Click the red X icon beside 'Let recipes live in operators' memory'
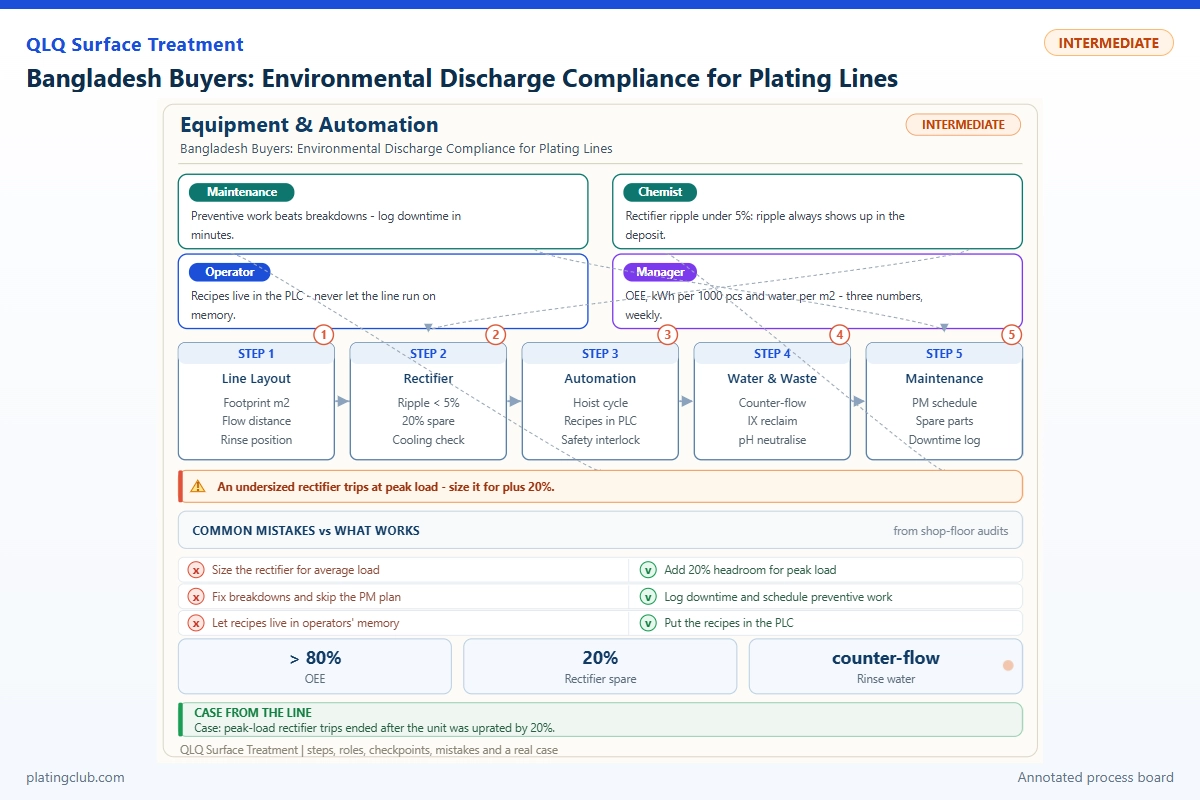This screenshot has width=1200, height=800. 196,623
